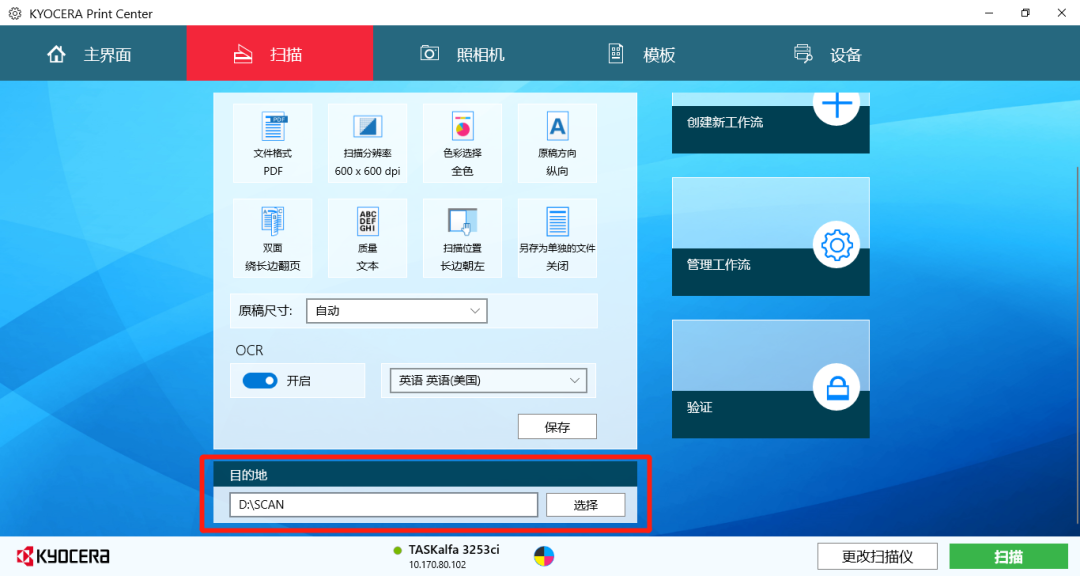
Task: Open the duplex scanning (双面) settings icon
Action: click(x=272, y=237)
